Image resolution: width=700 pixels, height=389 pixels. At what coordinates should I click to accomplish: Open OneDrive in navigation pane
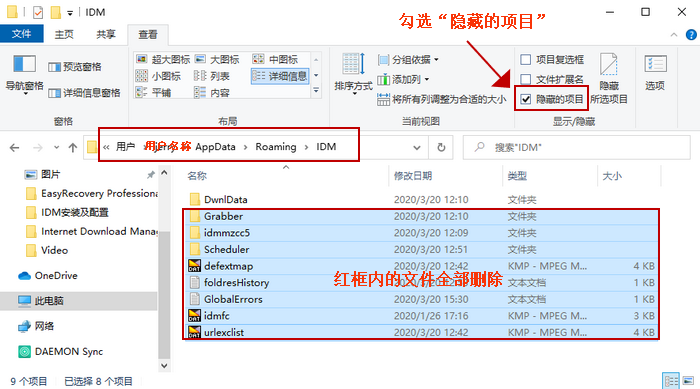[x=48, y=276]
